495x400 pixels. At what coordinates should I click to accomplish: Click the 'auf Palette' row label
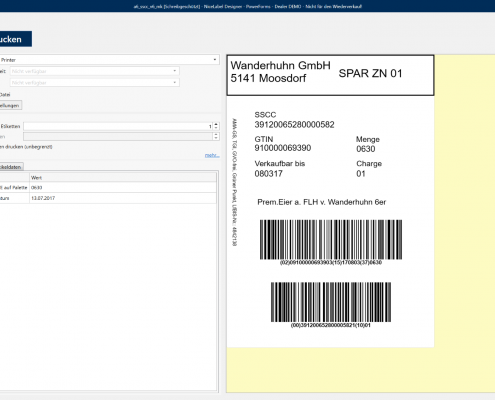click(x=14, y=187)
